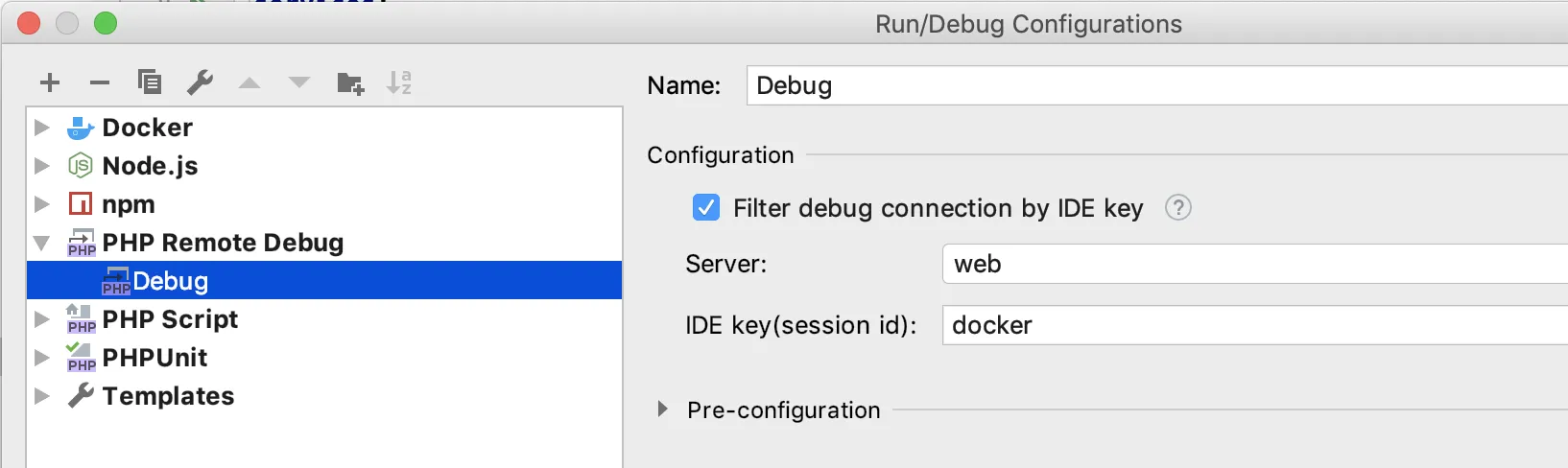Click the Move Down arrow icon
The image size is (1568, 468).
(x=299, y=83)
